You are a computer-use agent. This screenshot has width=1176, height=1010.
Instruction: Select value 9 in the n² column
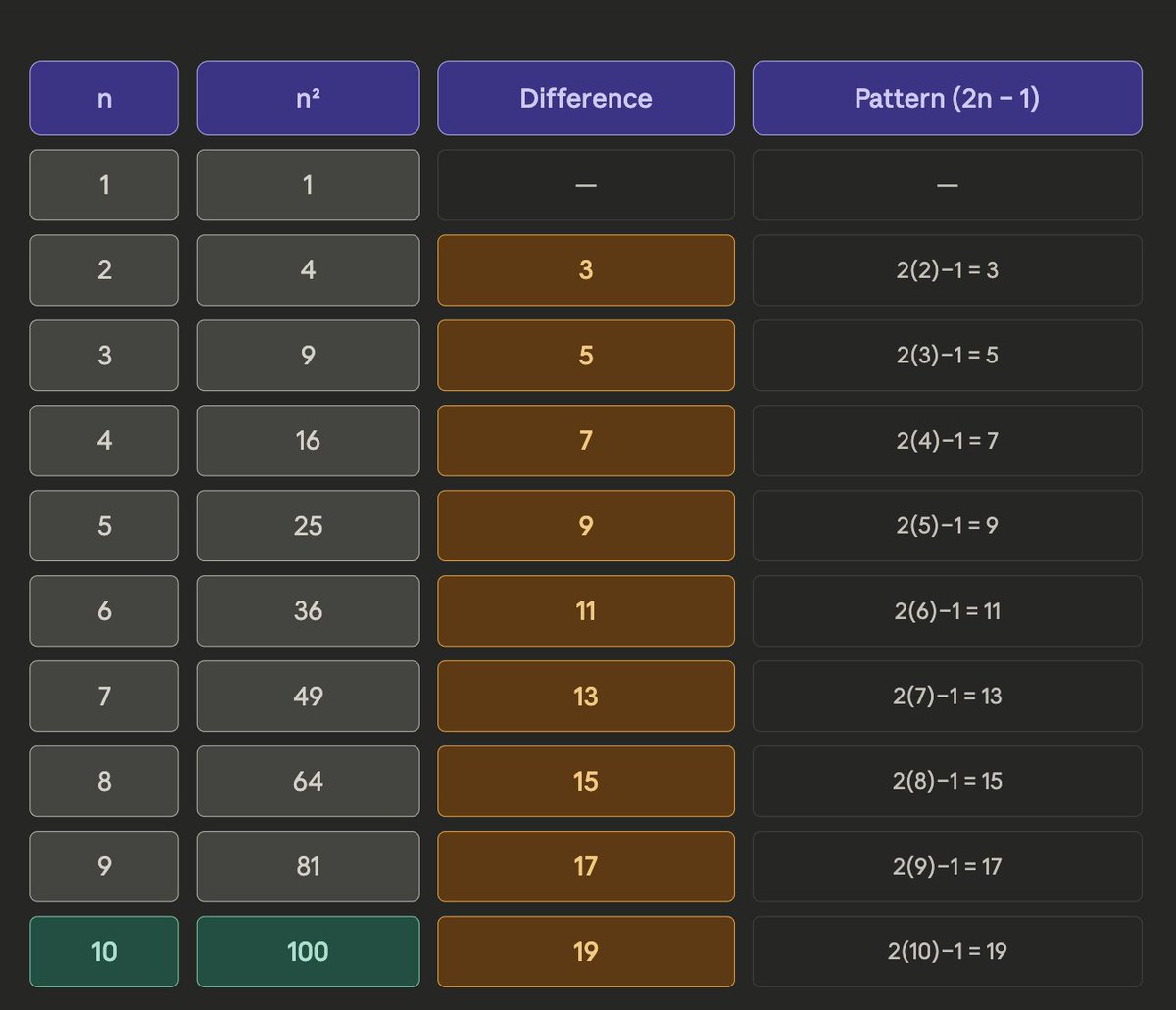click(x=308, y=355)
